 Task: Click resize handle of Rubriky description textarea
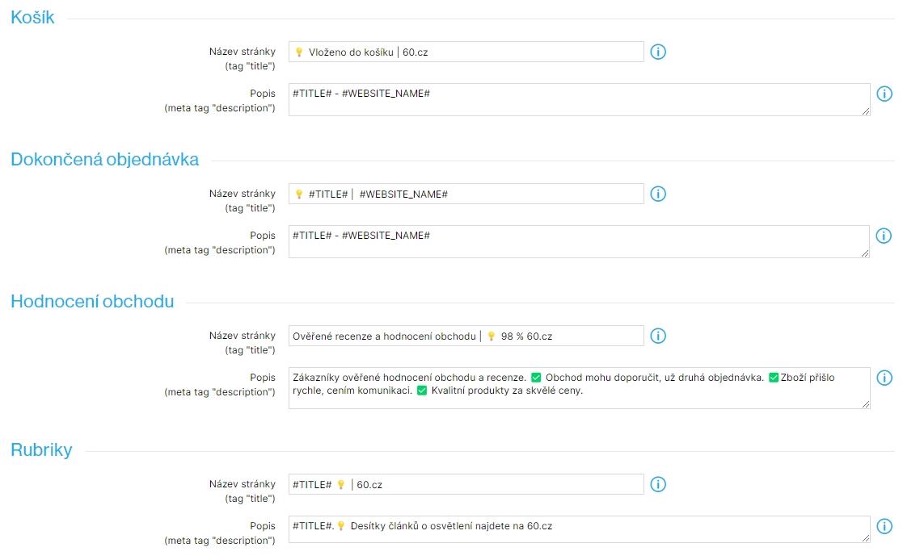[x=865, y=539]
